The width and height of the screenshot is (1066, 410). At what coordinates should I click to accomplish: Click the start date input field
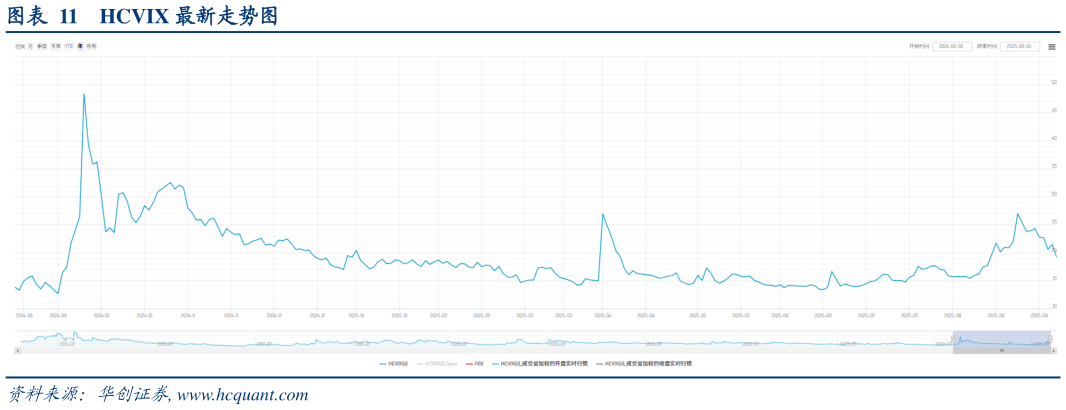(953, 47)
